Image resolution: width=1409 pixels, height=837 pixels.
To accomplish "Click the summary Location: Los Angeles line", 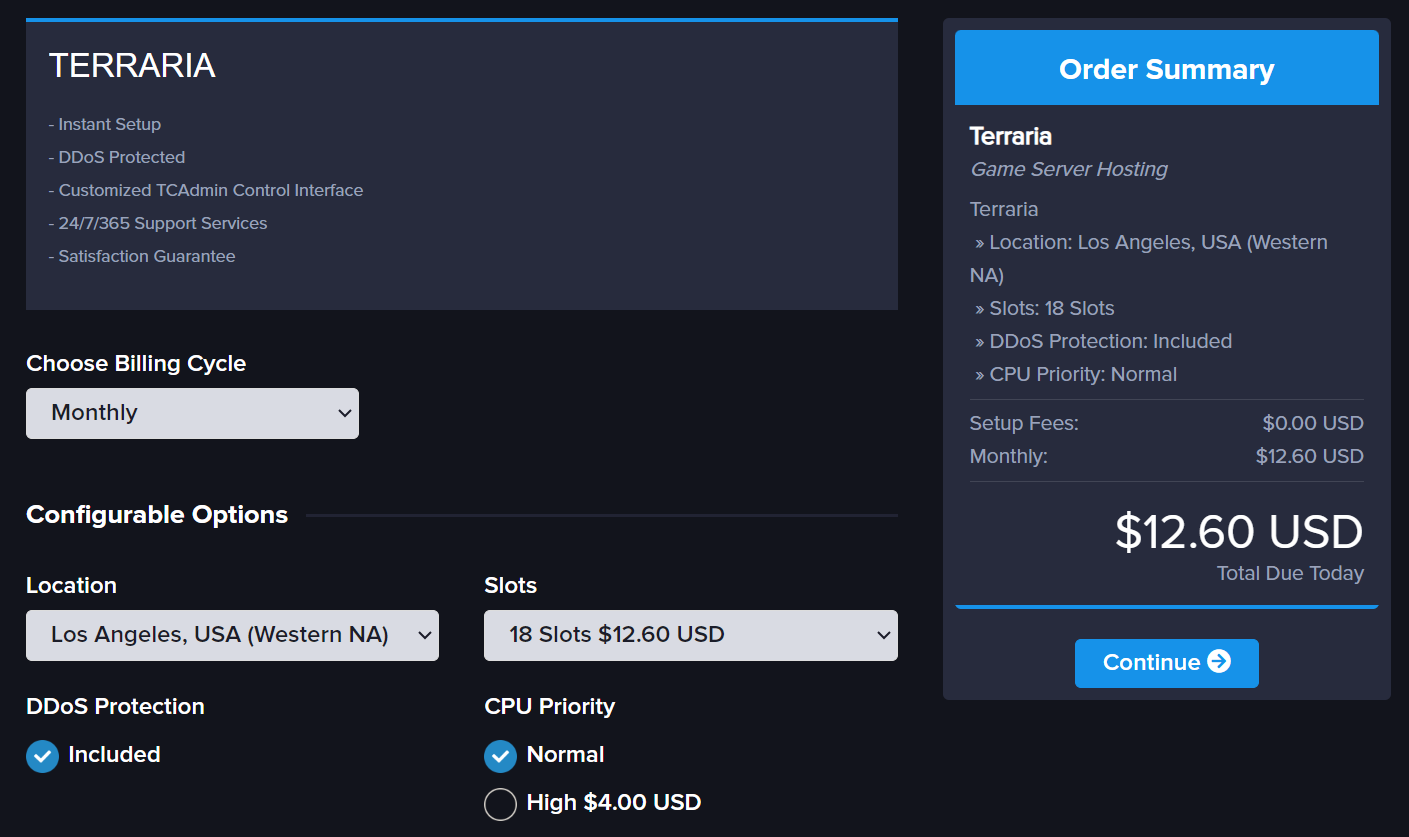I will (1149, 258).
